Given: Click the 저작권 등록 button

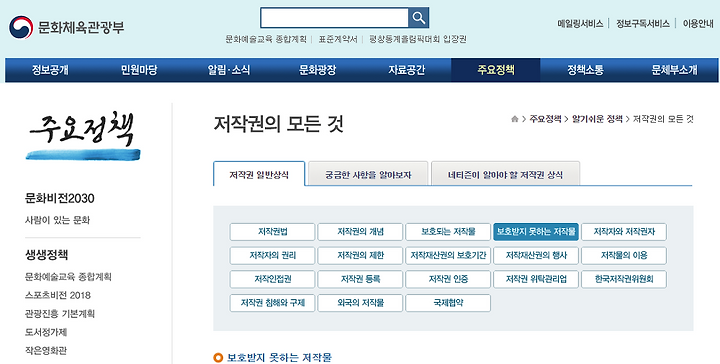Looking at the screenshot, I should pos(360,279).
